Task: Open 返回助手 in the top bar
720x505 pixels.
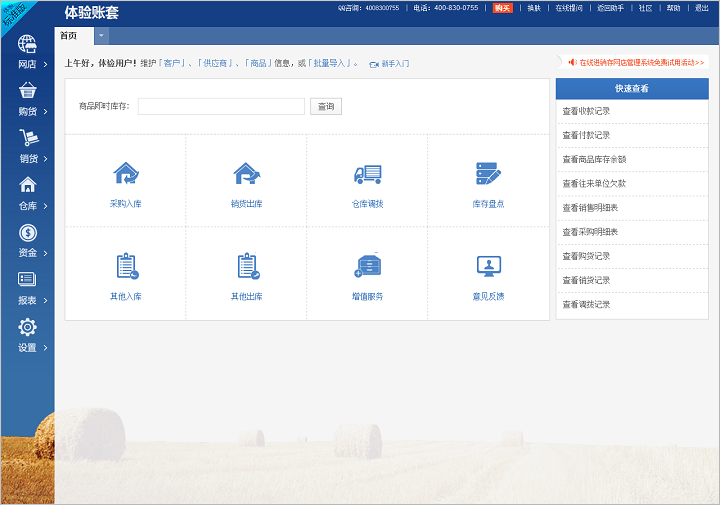Action: [x=610, y=8]
